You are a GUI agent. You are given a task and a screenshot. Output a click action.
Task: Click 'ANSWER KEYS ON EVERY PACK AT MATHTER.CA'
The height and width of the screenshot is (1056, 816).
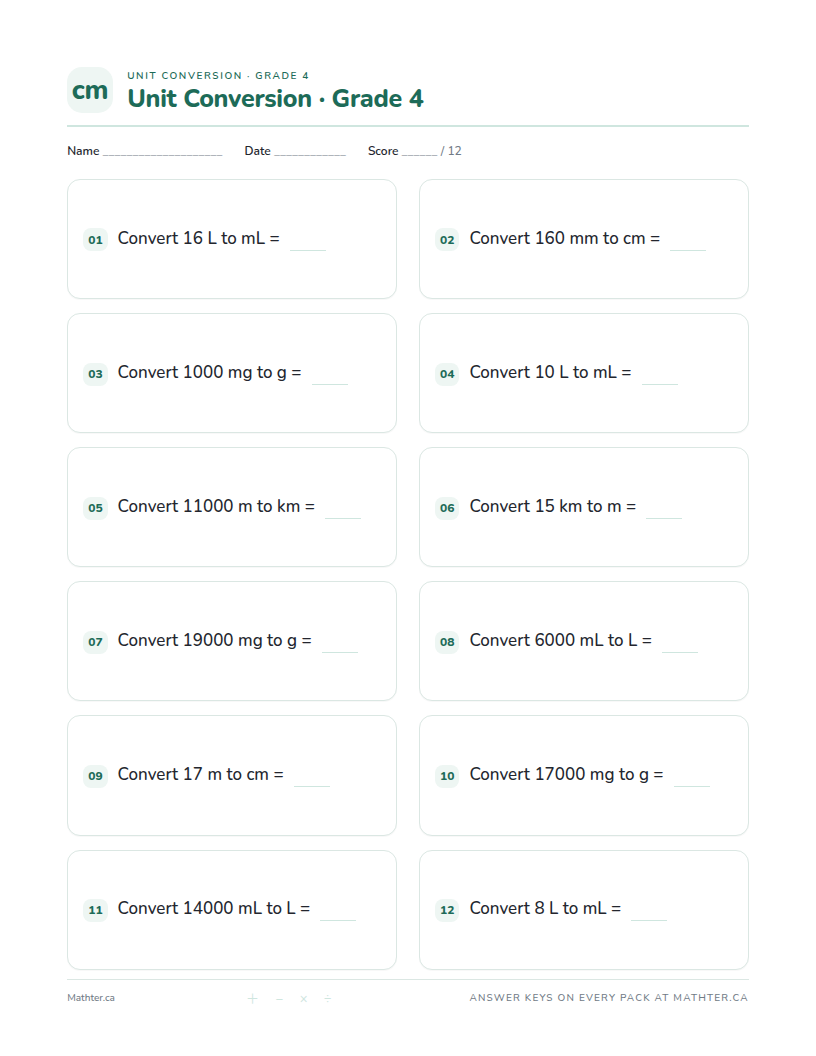coord(609,998)
